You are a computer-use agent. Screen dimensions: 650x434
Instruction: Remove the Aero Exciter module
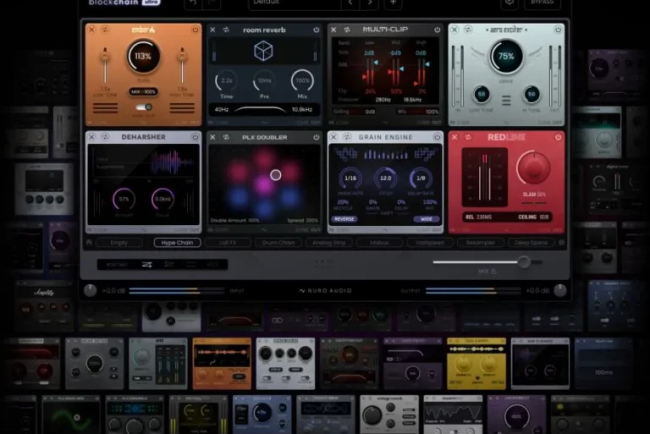455,30
